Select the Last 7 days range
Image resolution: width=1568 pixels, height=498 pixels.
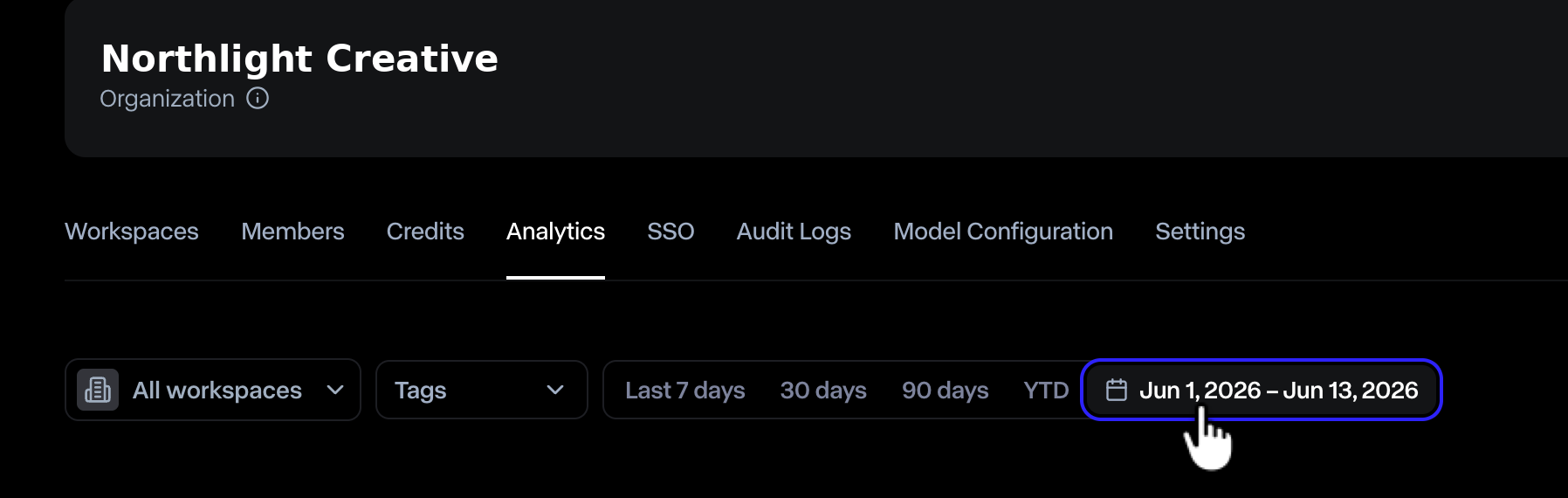(x=685, y=390)
